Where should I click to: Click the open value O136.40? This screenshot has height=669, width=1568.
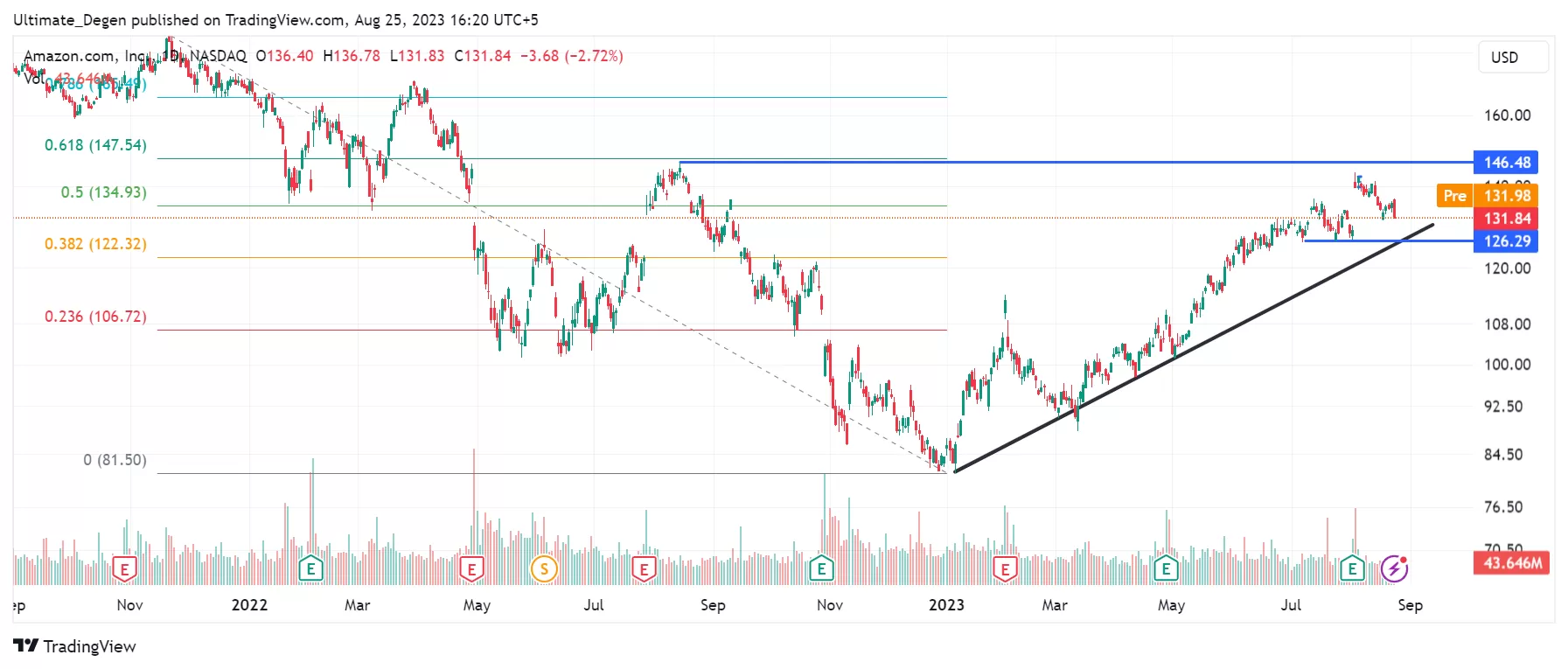(284, 56)
